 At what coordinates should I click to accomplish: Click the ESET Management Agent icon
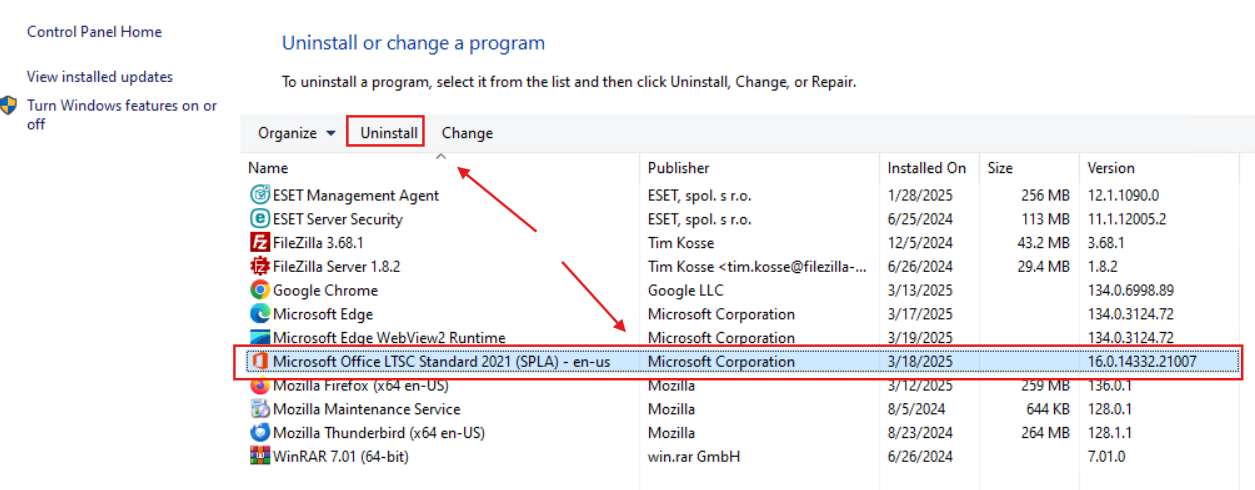point(259,195)
